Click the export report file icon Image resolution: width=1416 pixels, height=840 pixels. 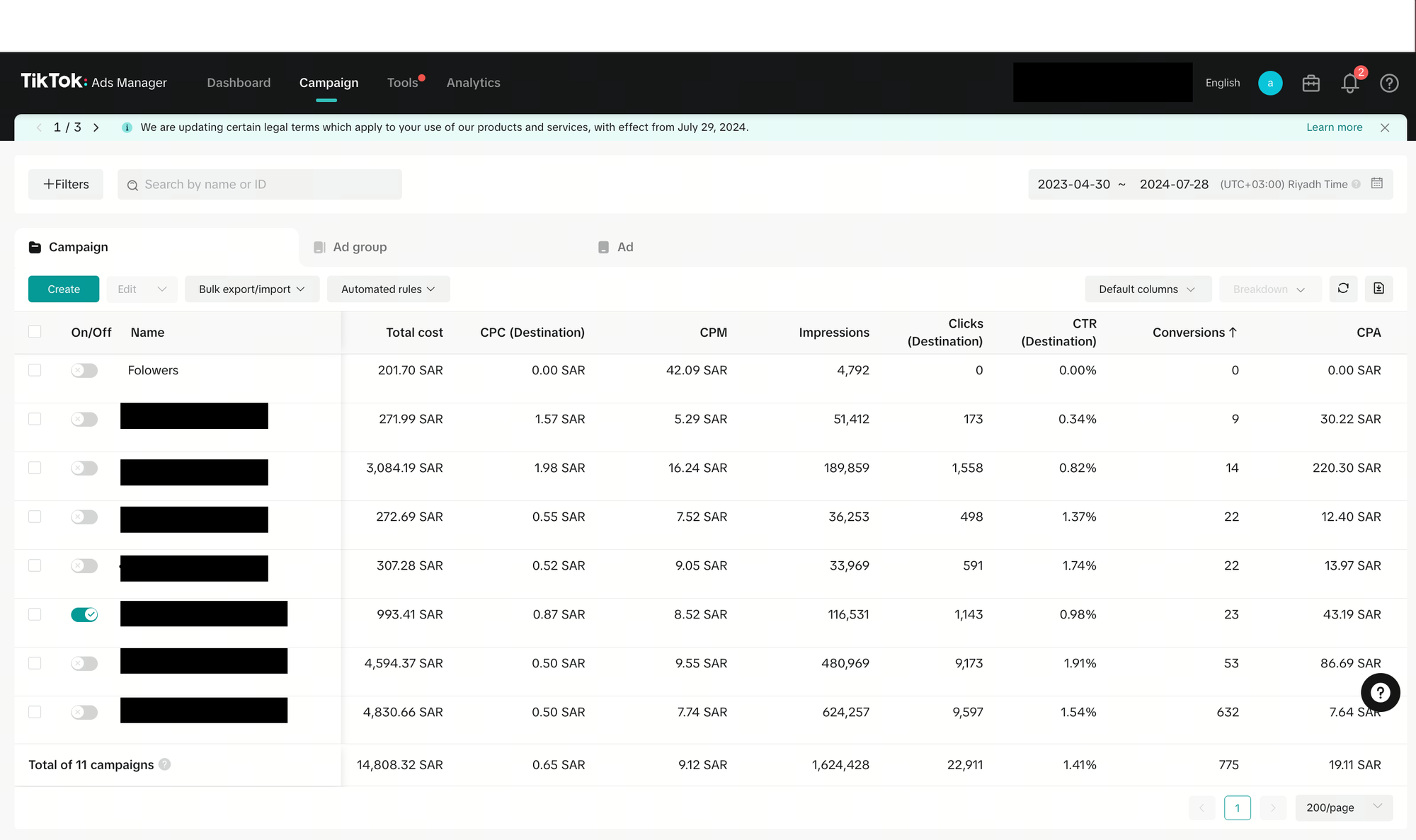pos(1378,289)
